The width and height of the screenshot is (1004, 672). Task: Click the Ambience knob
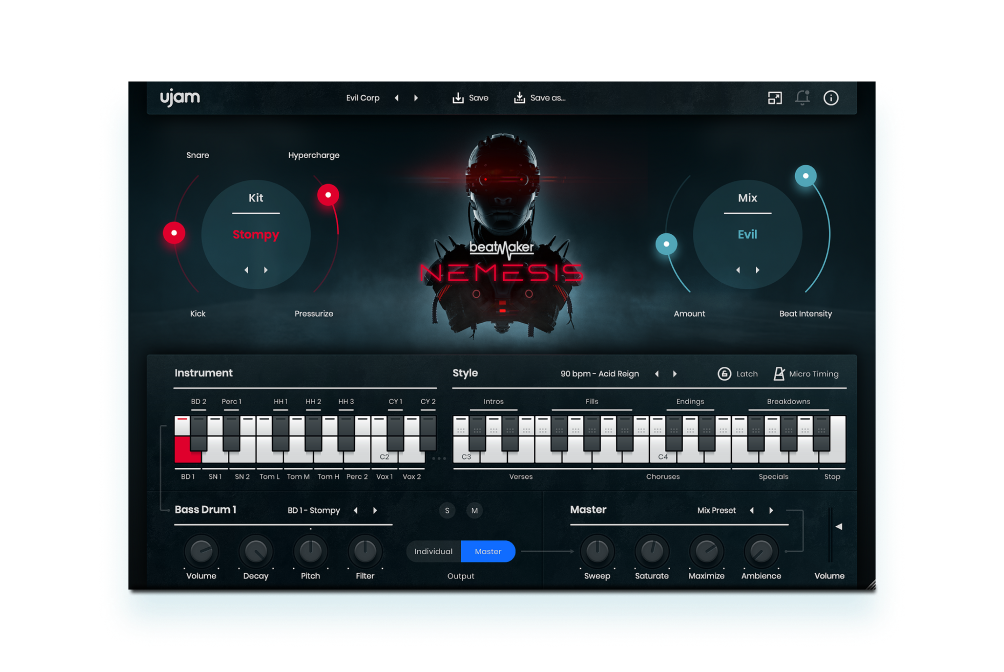click(761, 551)
